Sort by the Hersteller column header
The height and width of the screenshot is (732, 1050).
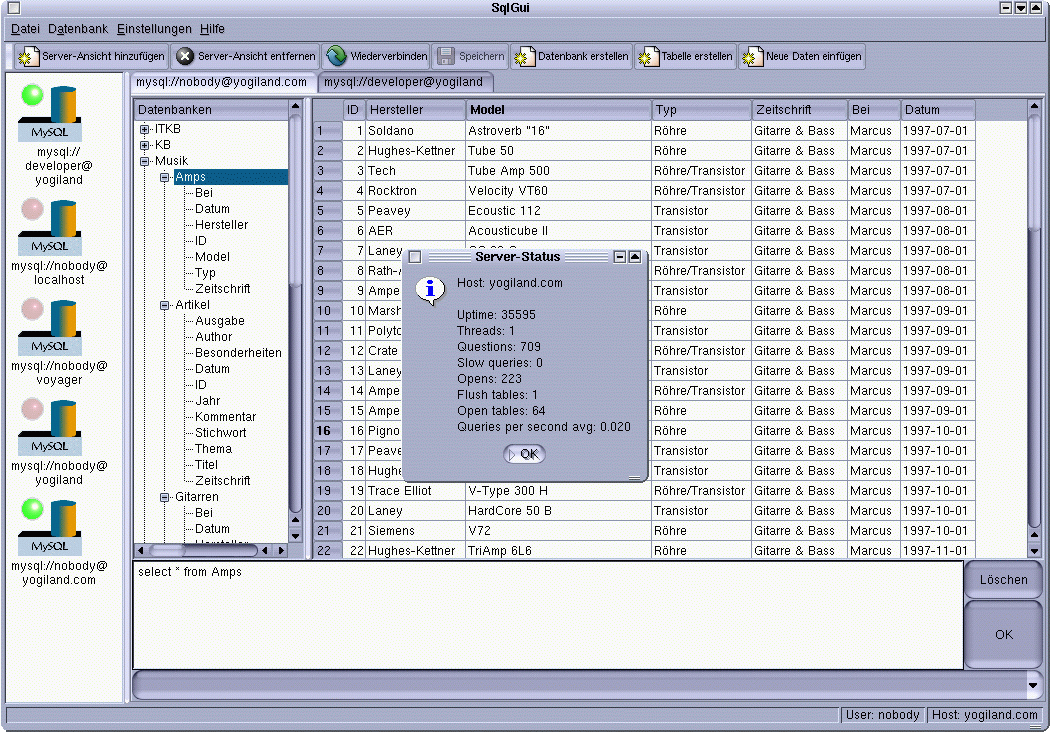[415, 110]
